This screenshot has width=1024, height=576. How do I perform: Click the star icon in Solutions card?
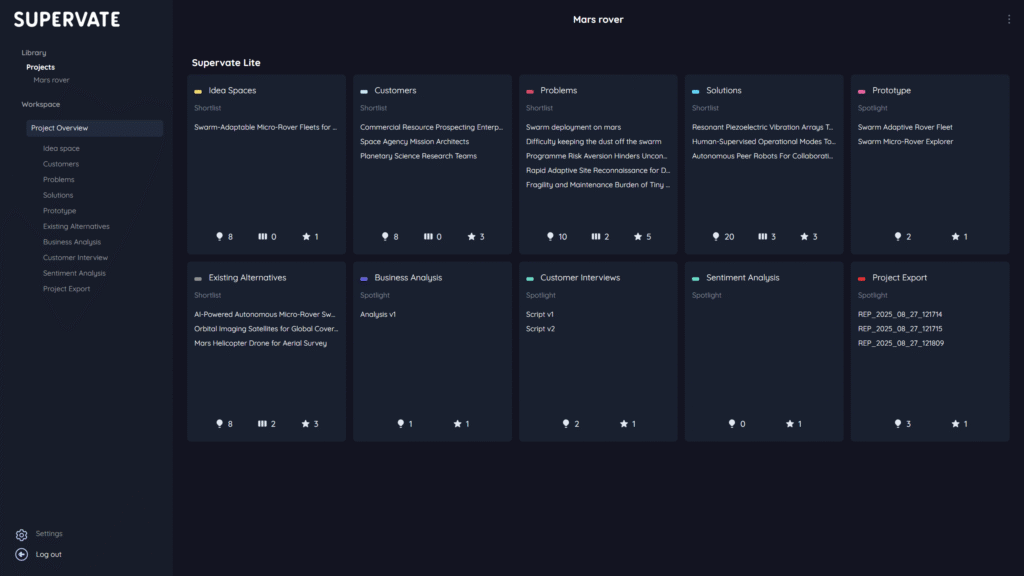[x=804, y=237]
